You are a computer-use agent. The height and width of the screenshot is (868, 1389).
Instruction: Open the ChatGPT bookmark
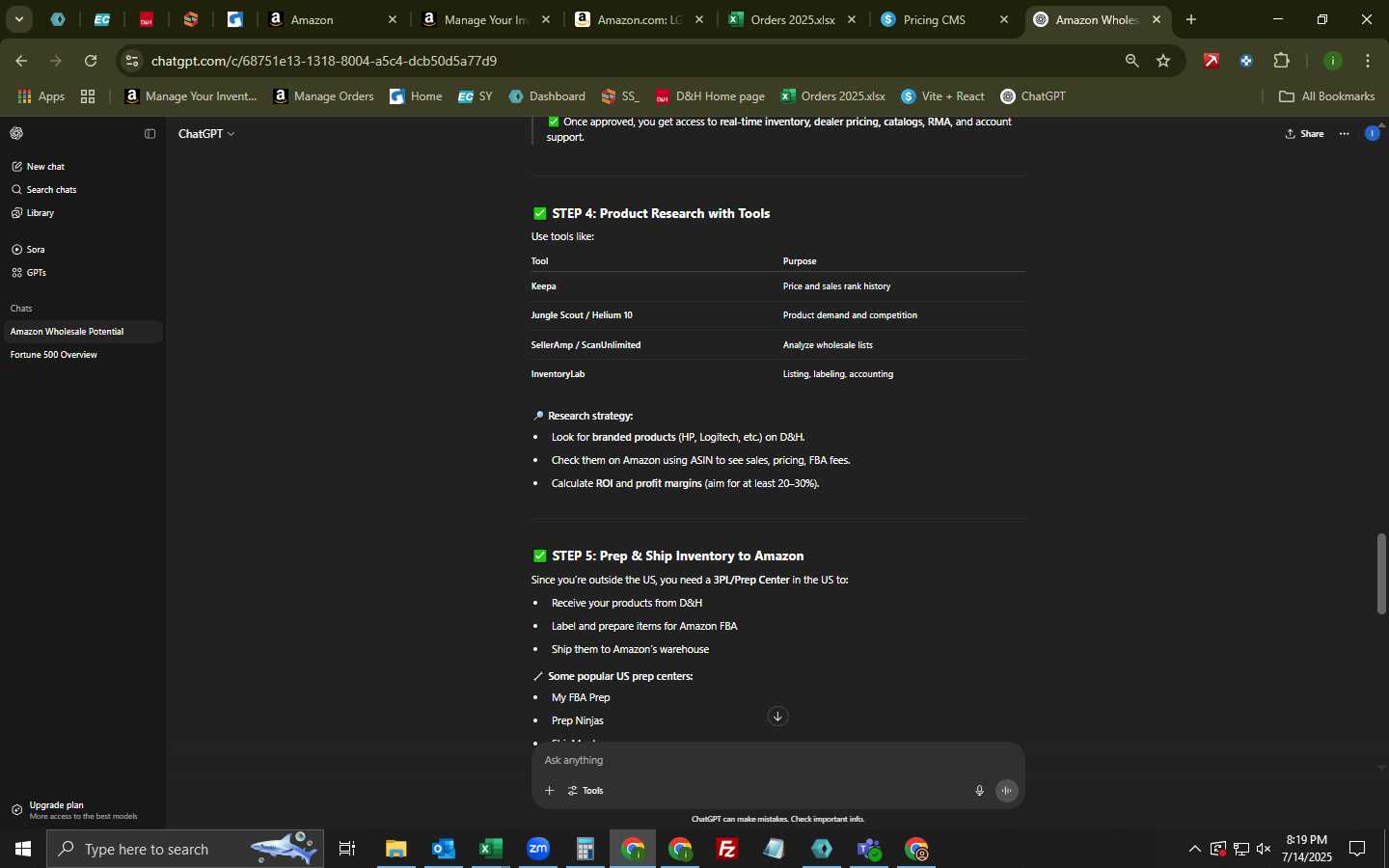1033,96
